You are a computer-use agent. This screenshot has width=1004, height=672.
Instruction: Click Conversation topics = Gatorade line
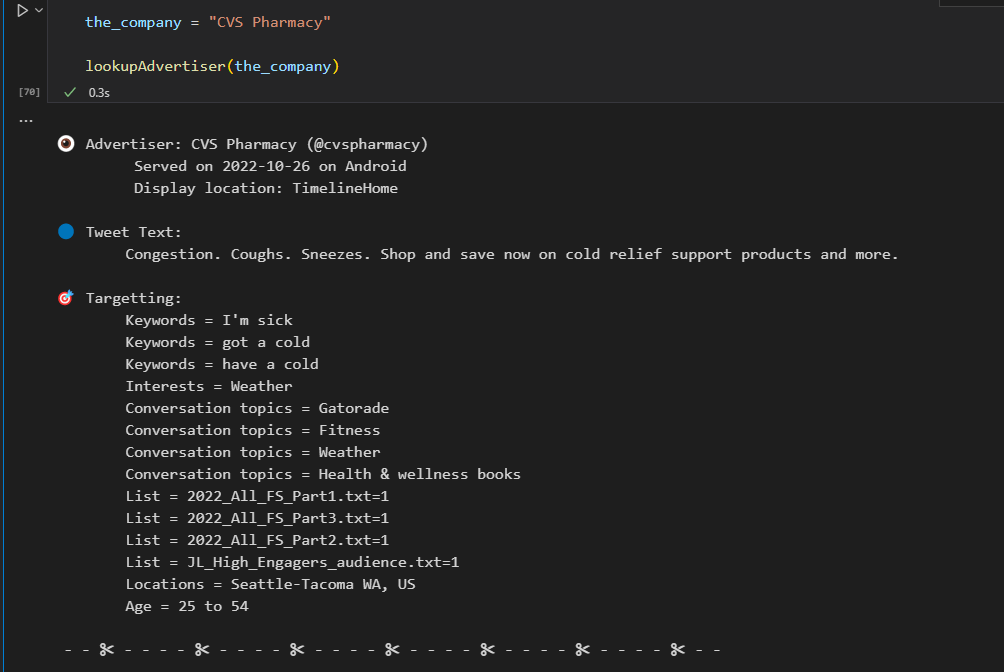[257, 408]
